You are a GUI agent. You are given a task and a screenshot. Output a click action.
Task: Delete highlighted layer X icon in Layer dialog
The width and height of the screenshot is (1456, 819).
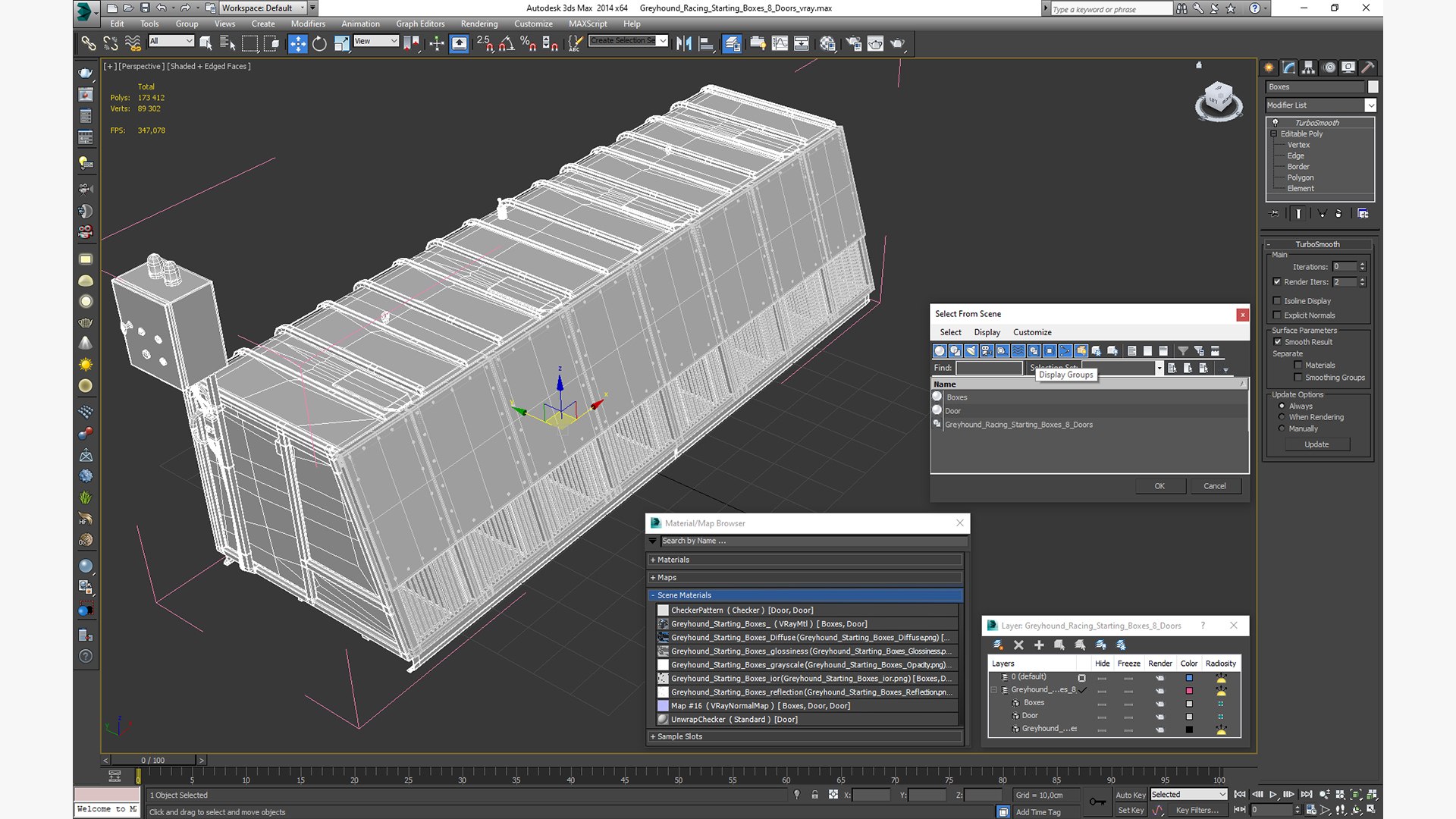1018,645
